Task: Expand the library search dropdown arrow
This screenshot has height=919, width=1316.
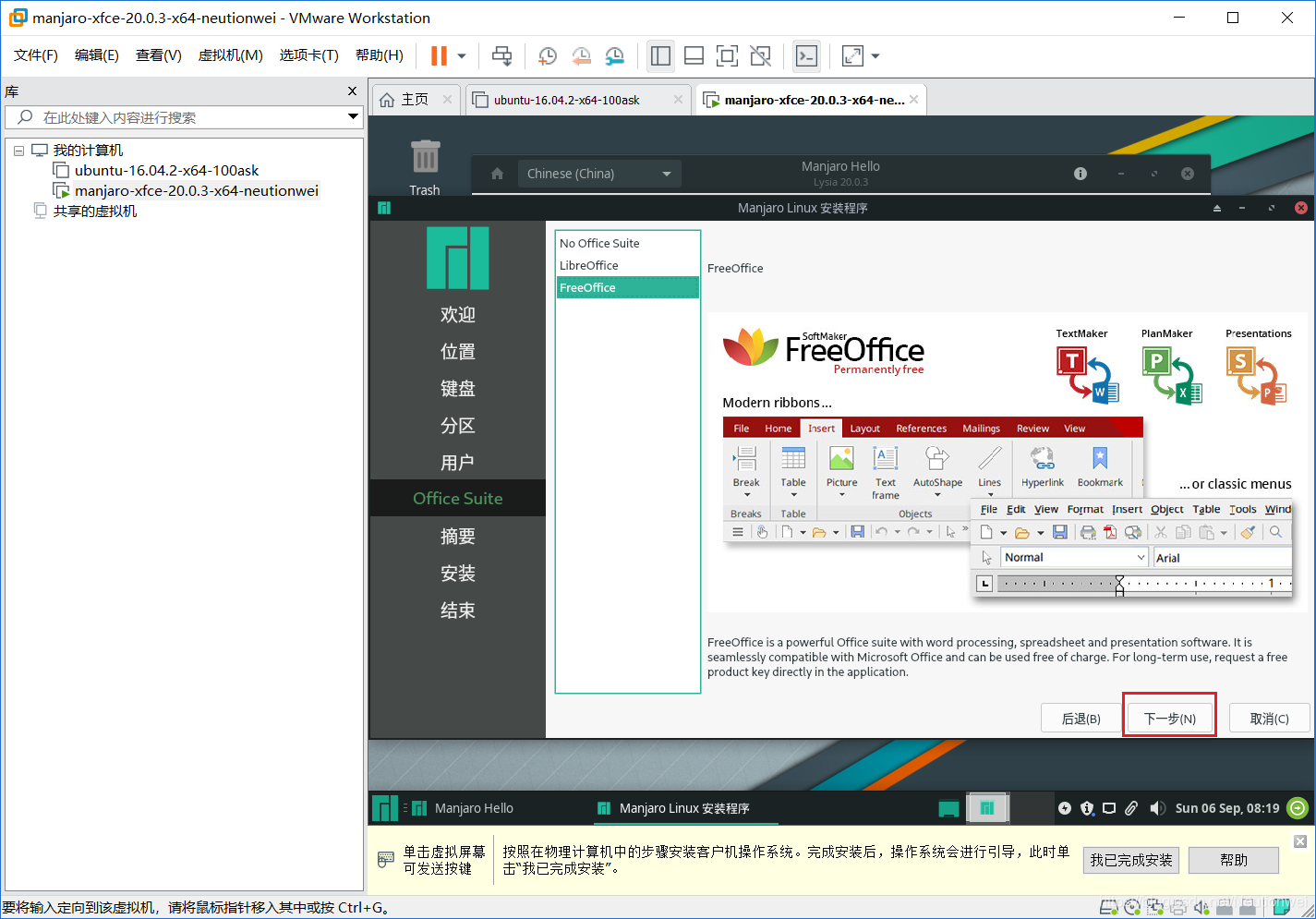Action: coord(353,116)
